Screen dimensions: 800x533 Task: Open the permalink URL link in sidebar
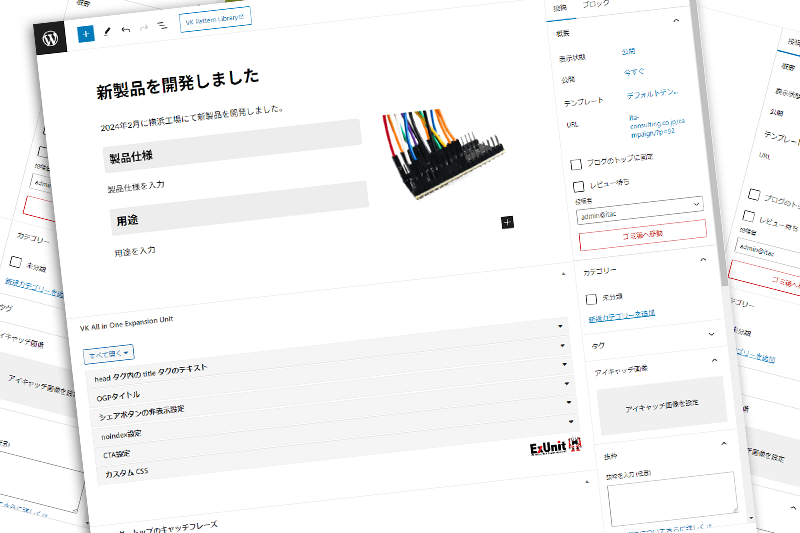coord(657,126)
